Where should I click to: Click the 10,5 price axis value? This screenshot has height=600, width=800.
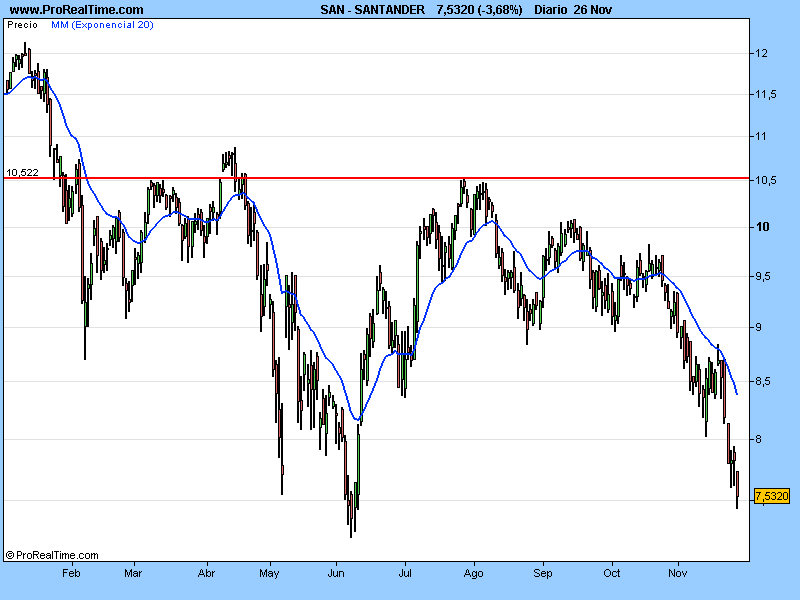click(x=766, y=180)
